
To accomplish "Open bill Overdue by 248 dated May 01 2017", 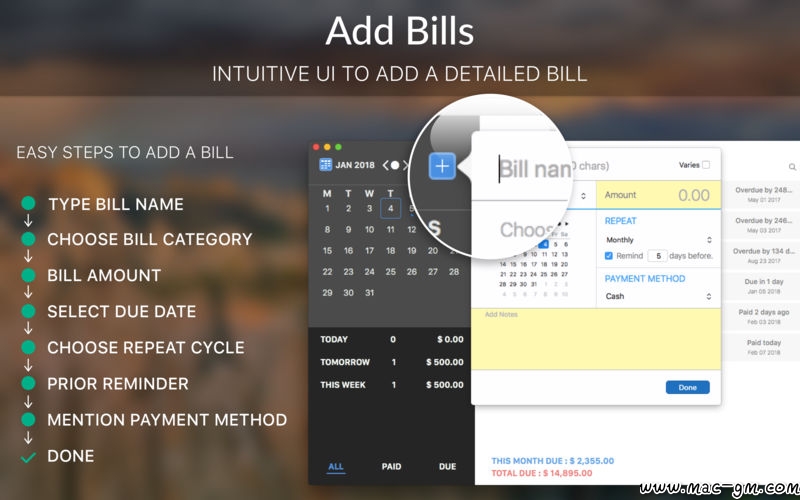I will [763, 194].
